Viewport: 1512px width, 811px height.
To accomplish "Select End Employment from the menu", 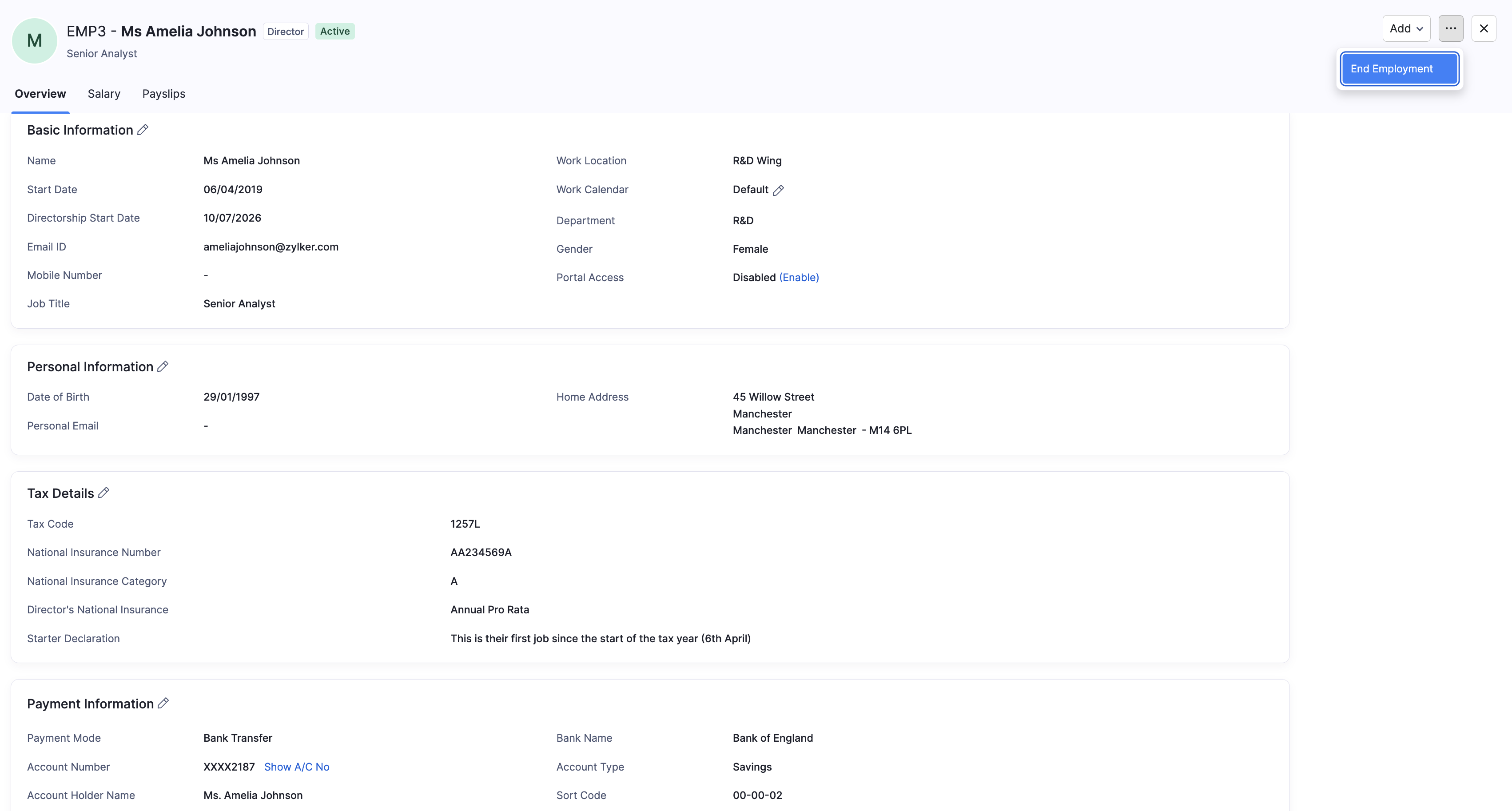I will pos(1399,69).
